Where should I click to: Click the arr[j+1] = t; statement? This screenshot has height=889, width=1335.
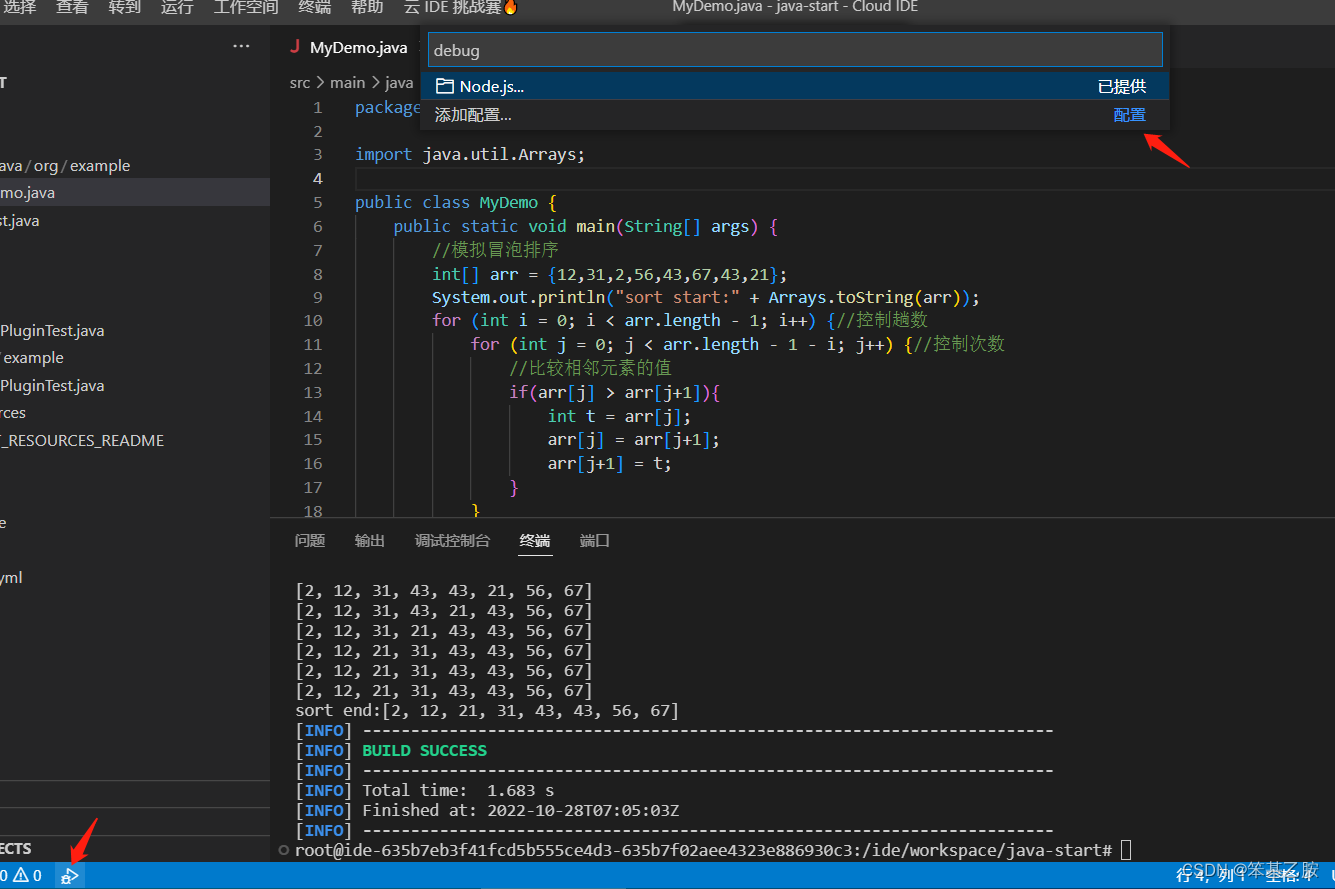(x=609, y=464)
